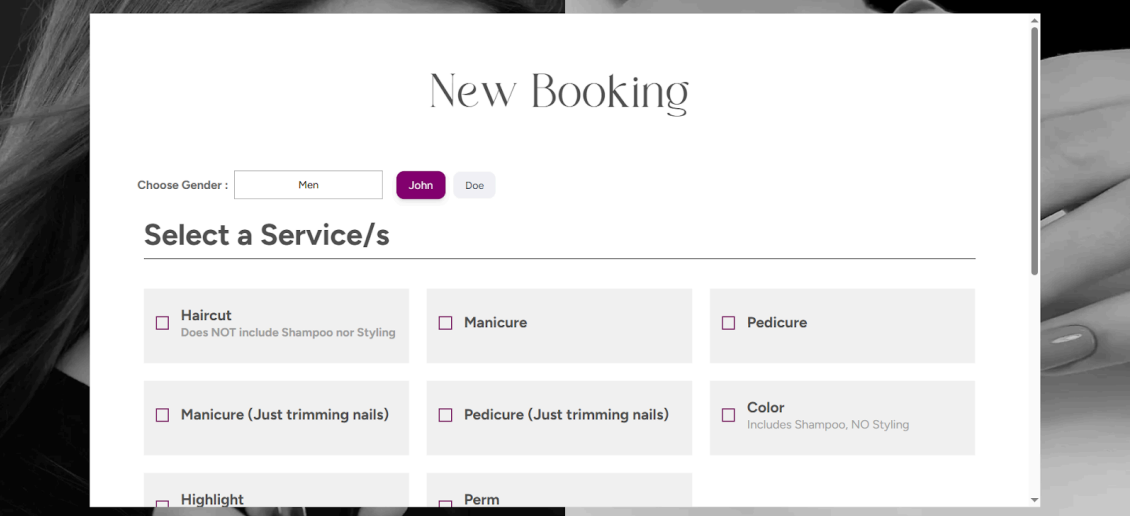Click the New Booking heading
This screenshot has height=516, width=1130.
click(559, 91)
